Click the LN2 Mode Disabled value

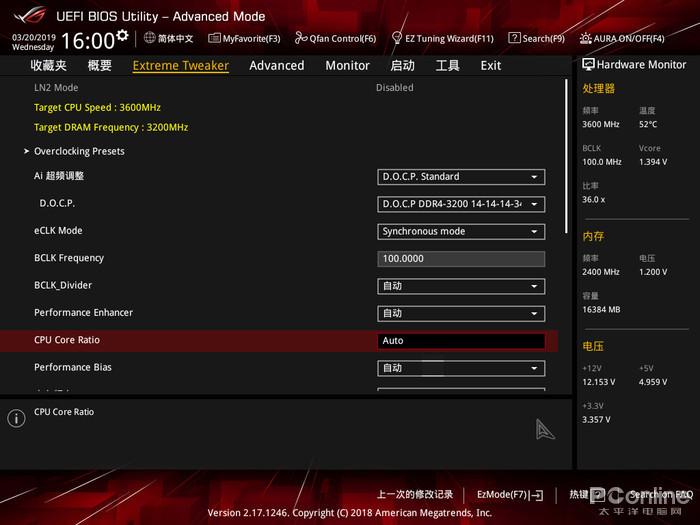tap(395, 88)
